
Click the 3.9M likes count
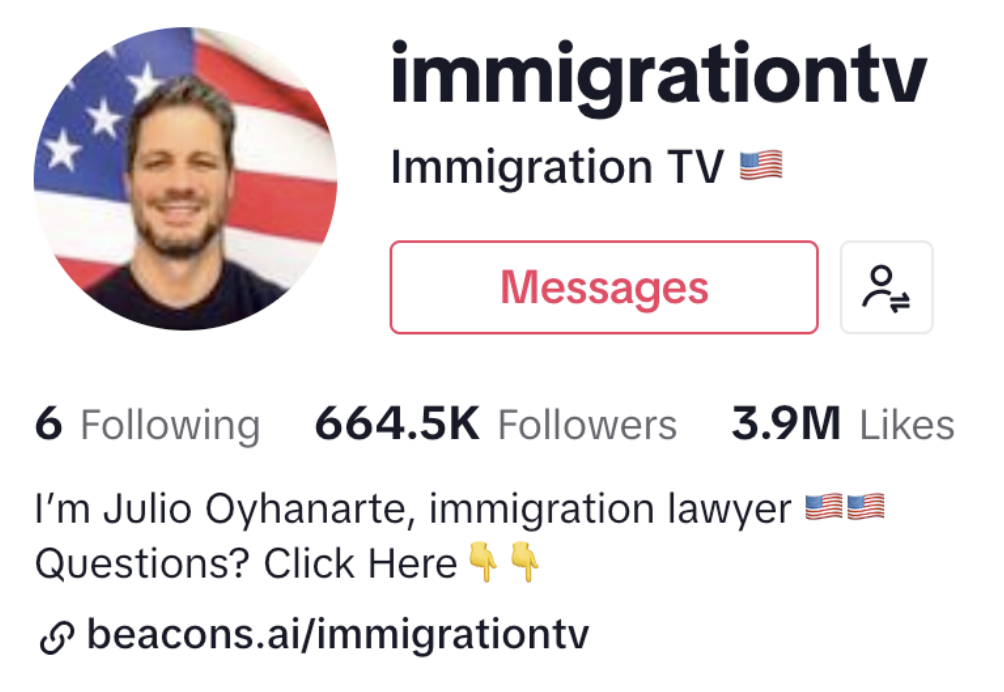tap(786, 424)
